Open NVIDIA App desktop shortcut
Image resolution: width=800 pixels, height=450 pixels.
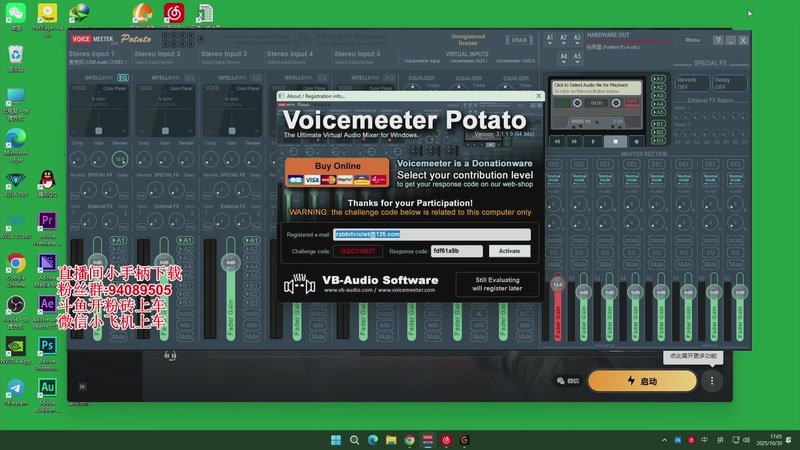16,351
